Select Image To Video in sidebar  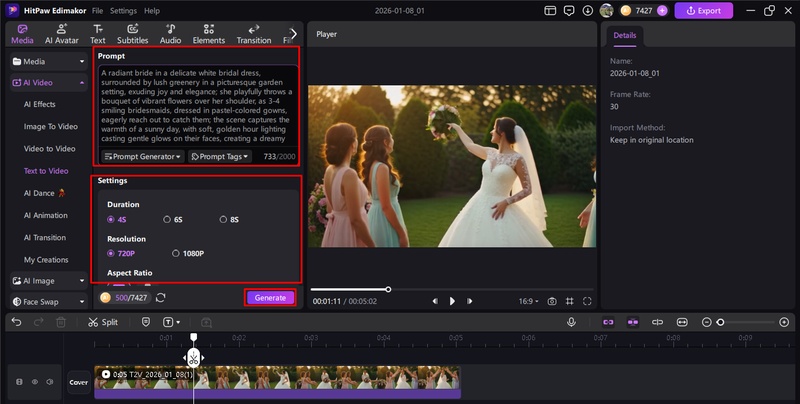click(x=50, y=126)
